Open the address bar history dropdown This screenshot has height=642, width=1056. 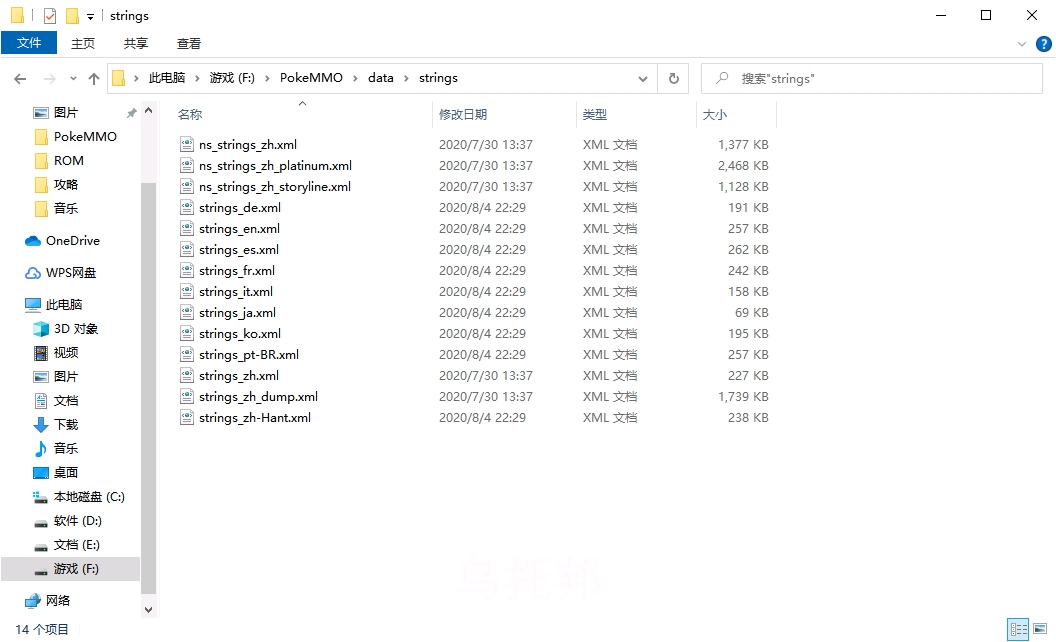click(642, 79)
